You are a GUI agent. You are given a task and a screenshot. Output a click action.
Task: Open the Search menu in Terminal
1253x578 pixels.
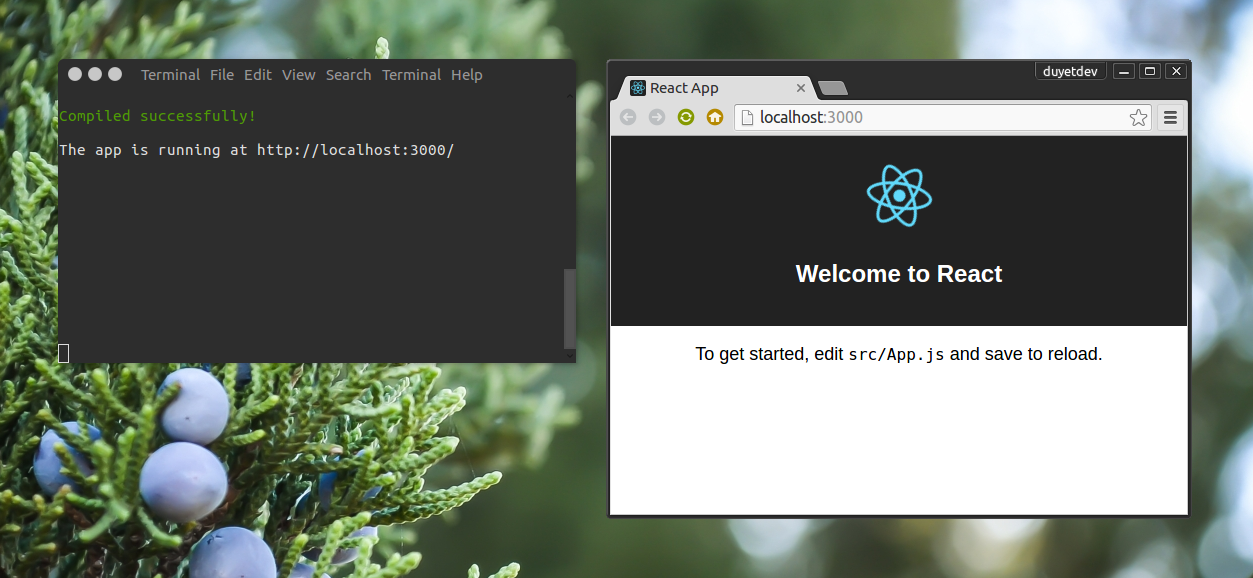(349, 75)
